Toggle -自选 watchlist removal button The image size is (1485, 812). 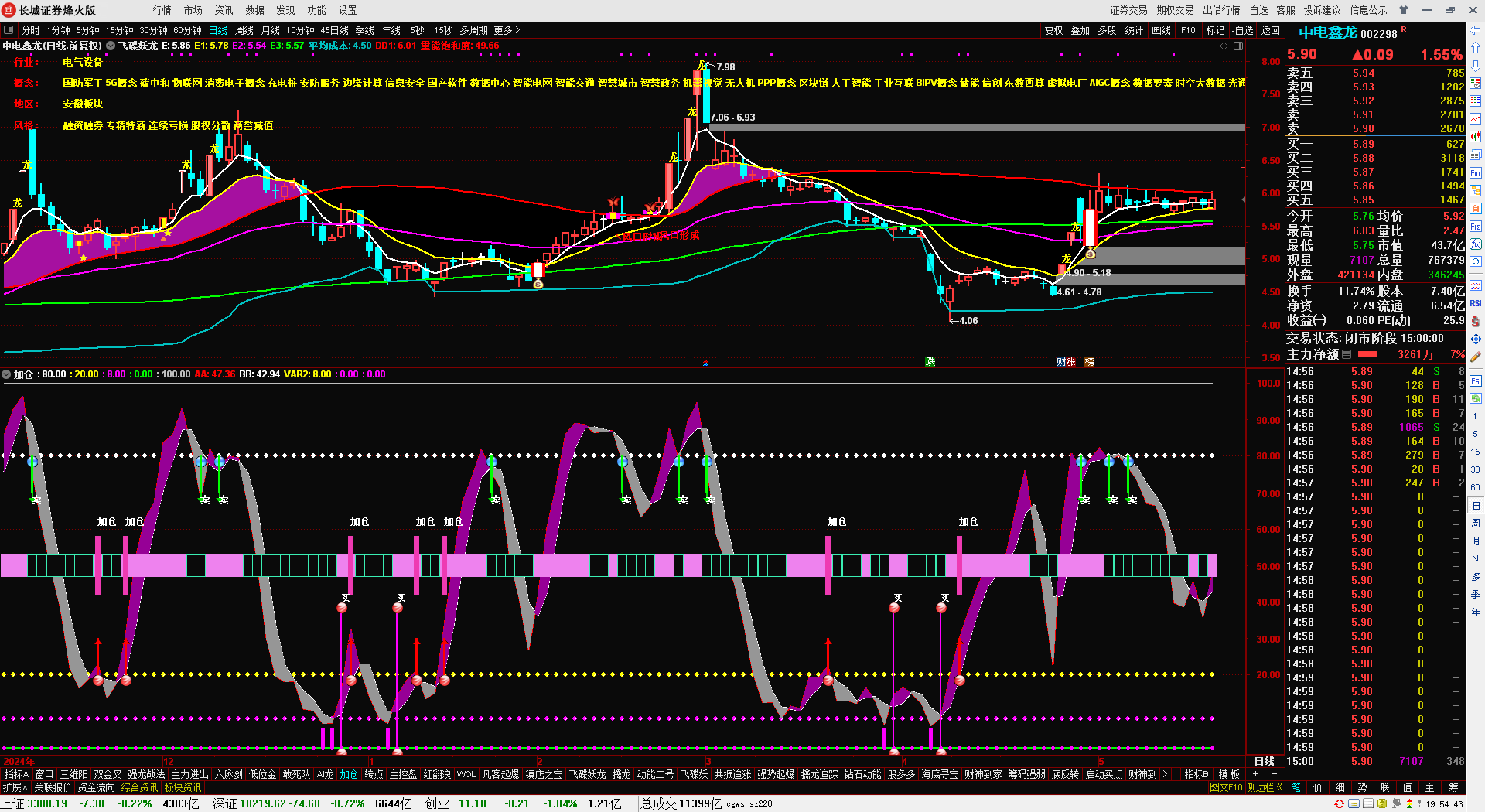(x=1243, y=30)
